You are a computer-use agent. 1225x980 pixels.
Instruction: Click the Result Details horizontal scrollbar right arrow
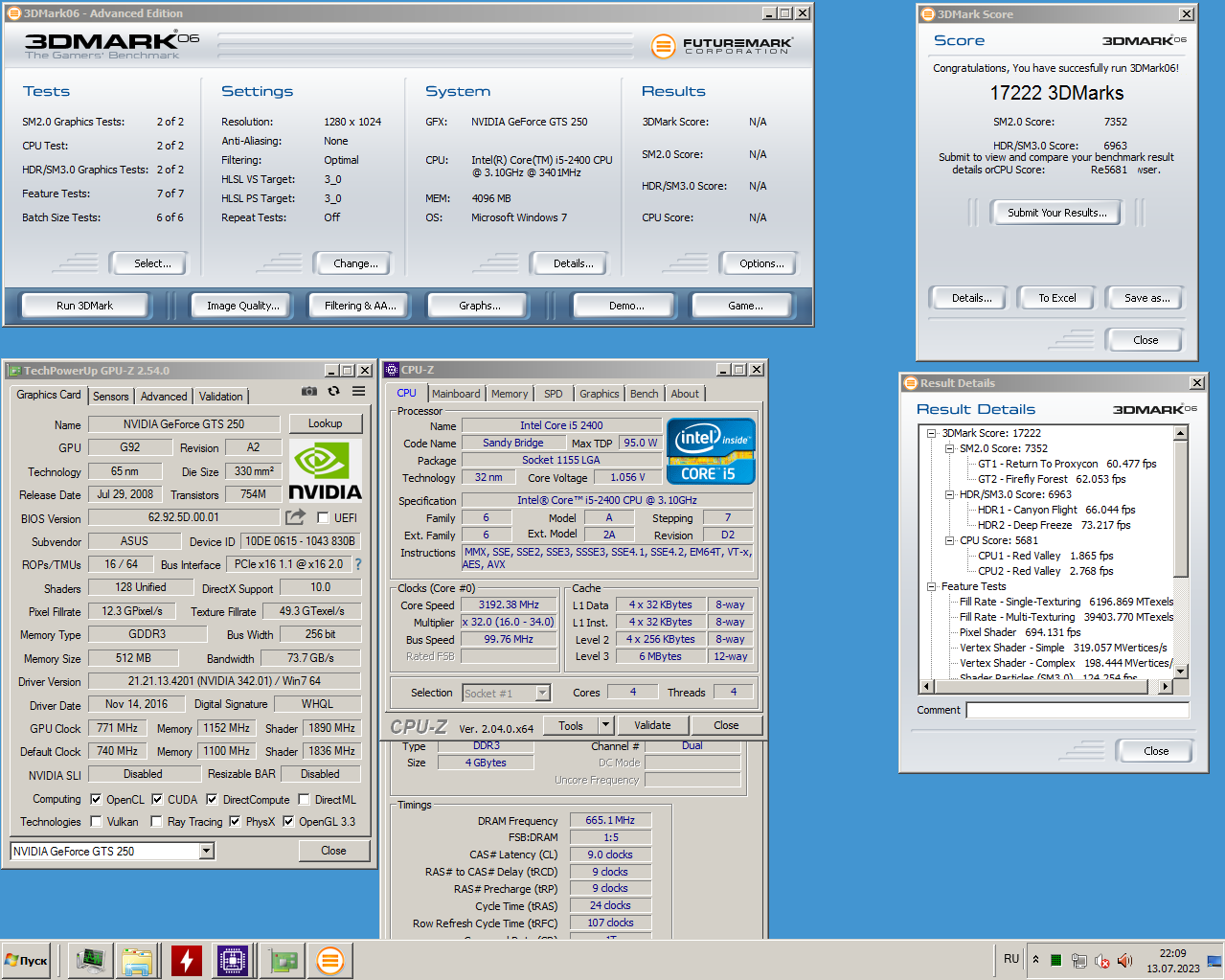click(1166, 686)
